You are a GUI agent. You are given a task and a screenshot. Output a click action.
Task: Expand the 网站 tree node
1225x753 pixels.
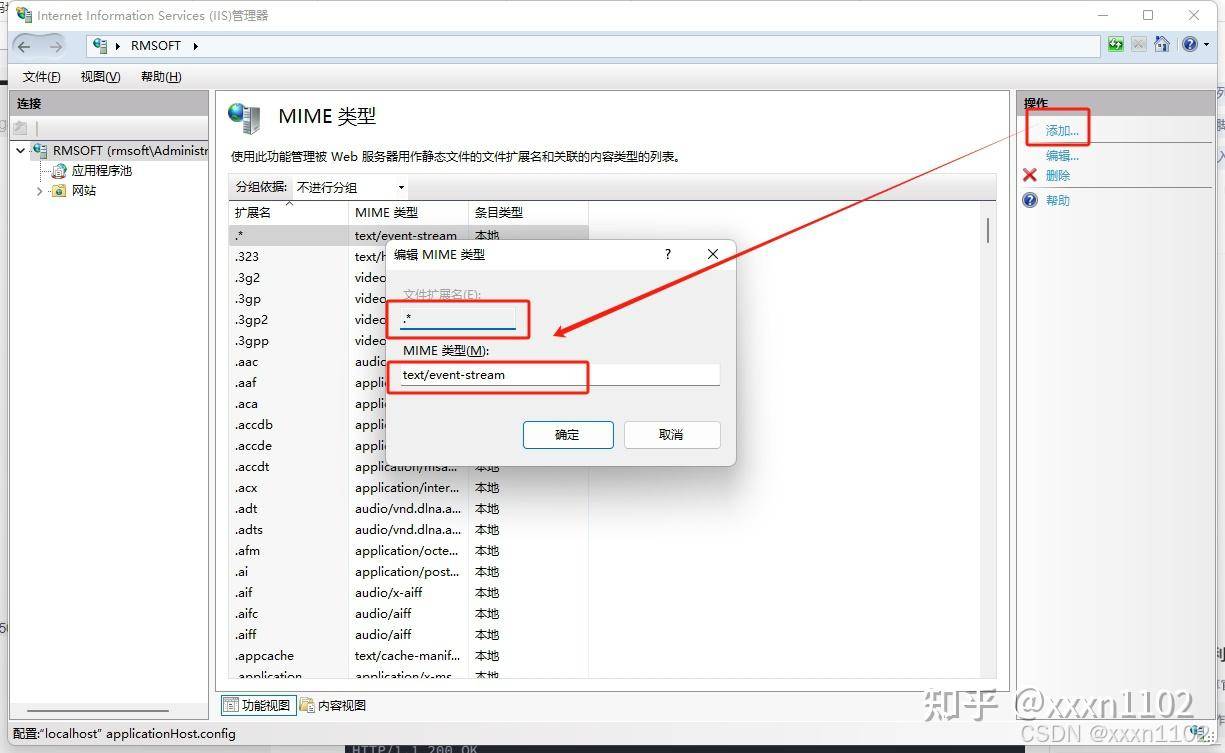40,191
